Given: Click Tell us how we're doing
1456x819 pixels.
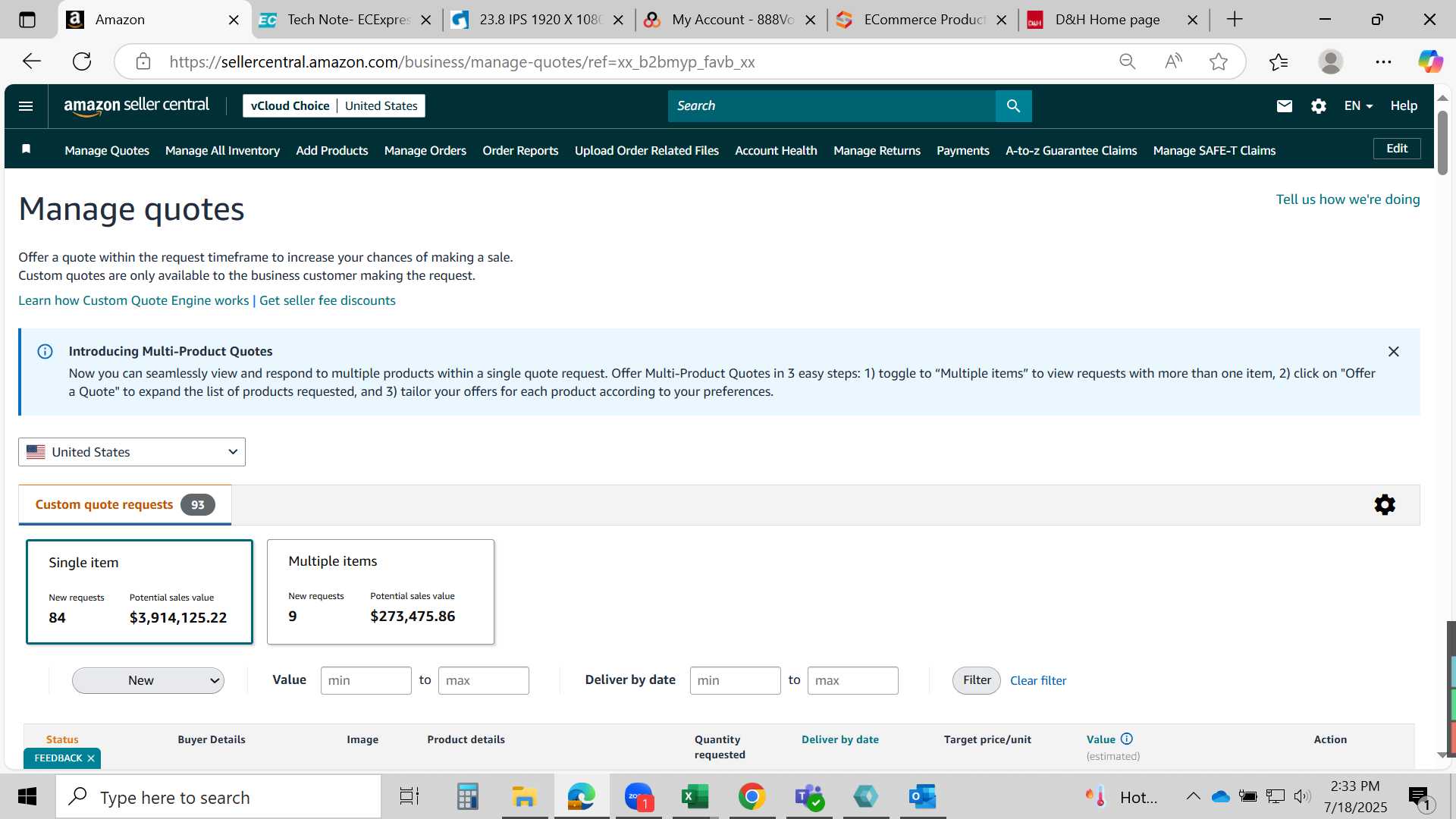Looking at the screenshot, I should pyautogui.click(x=1348, y=199).
